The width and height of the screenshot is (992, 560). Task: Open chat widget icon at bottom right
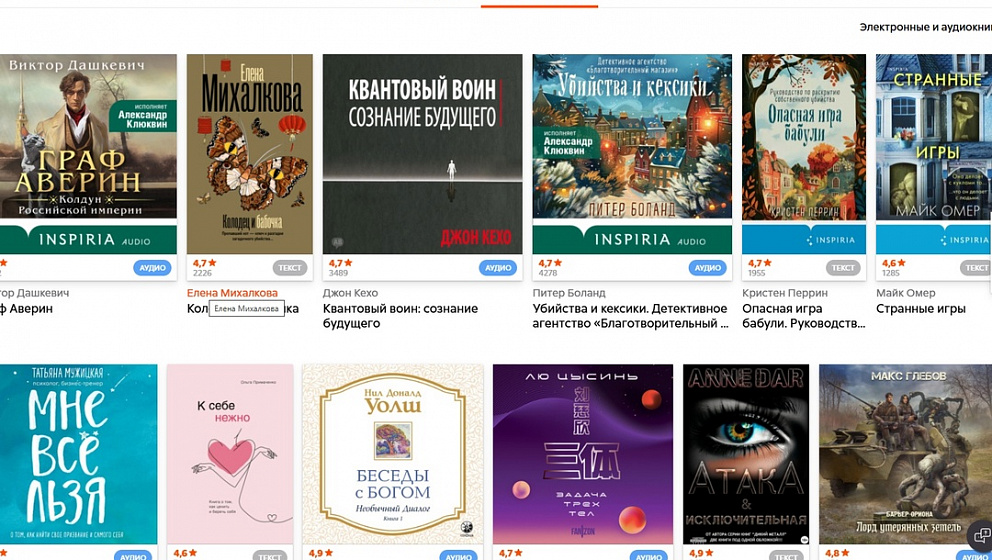(981, 537)
